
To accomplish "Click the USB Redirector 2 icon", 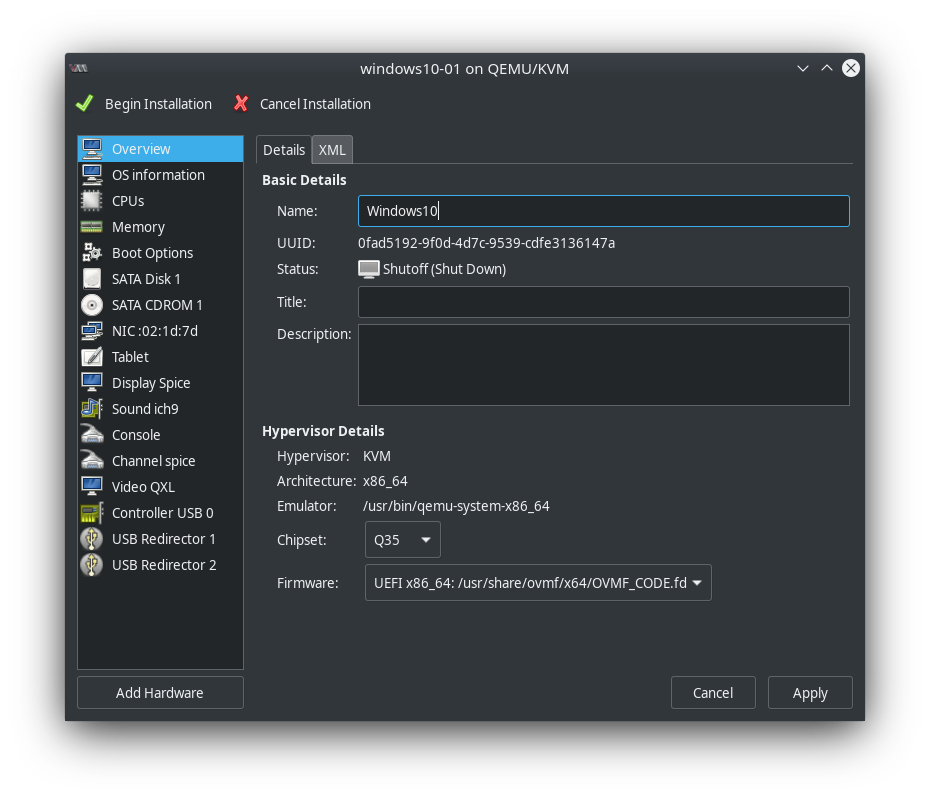I will (92, 565).
